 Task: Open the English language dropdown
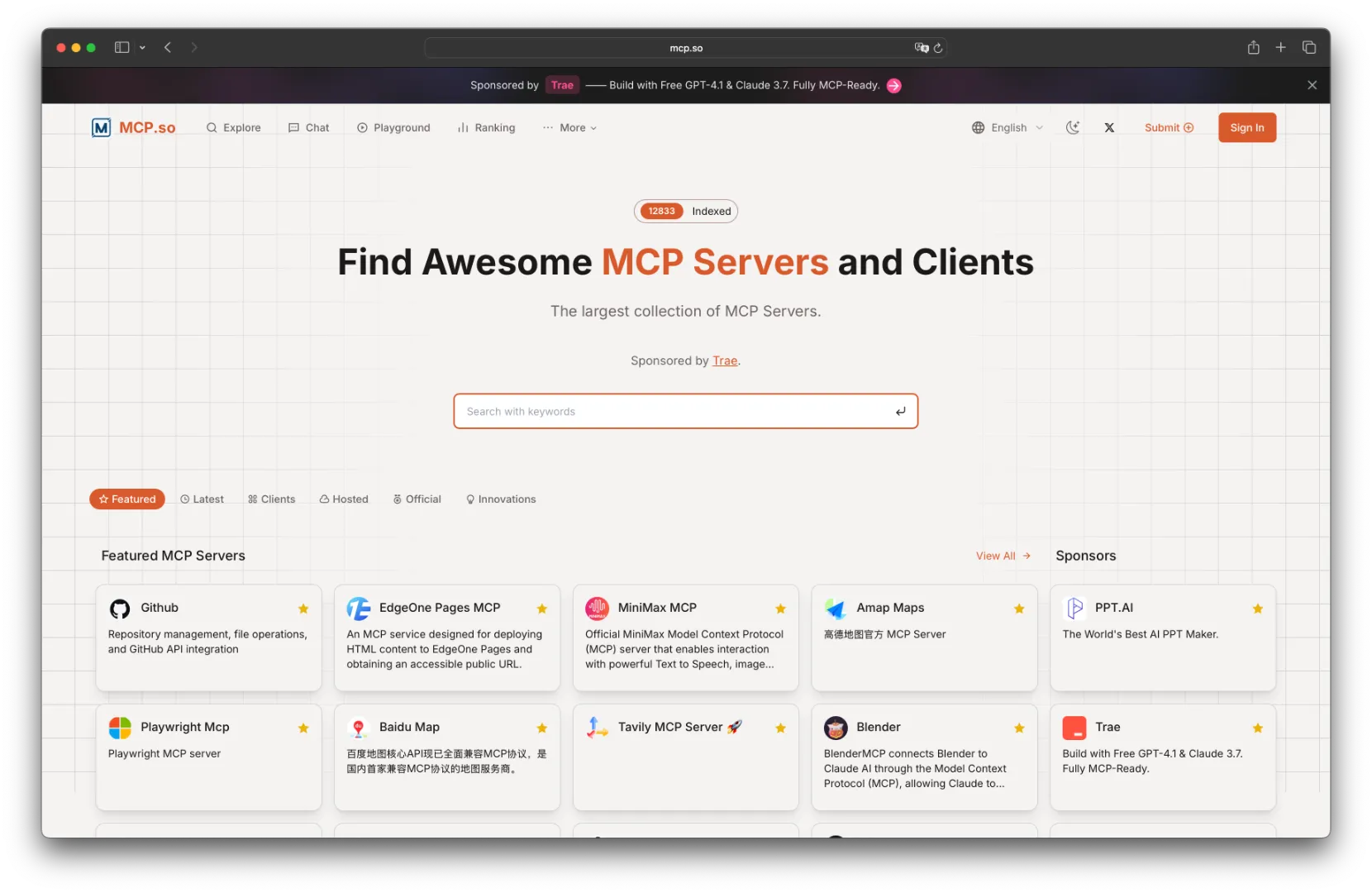coord(1008,127)
